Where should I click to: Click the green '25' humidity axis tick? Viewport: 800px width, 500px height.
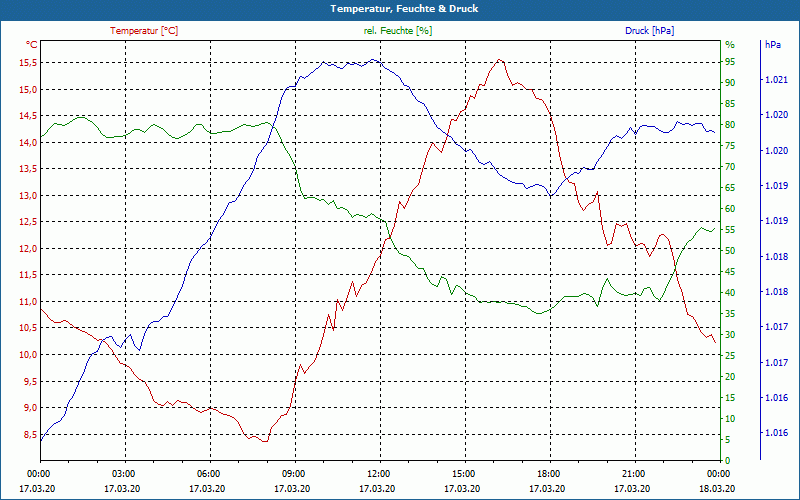[730, 356]
